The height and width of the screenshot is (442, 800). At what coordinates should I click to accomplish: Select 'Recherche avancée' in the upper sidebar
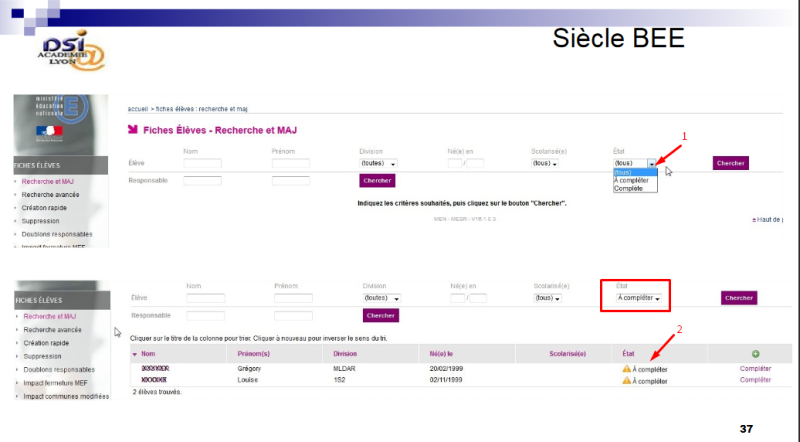pyautogui.click(x=50, y=195)
